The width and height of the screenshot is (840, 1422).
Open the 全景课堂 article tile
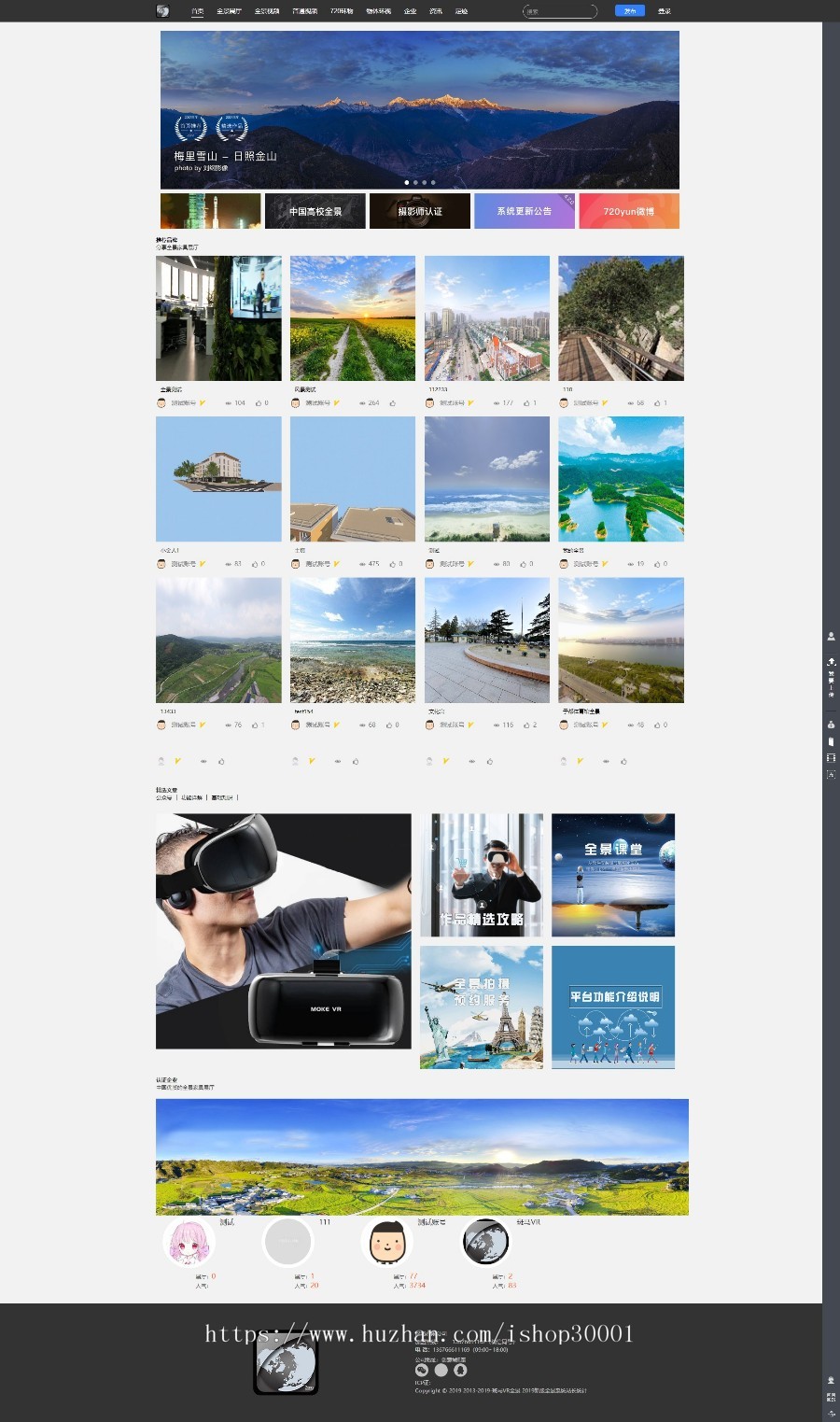click(x=613, y=875)
